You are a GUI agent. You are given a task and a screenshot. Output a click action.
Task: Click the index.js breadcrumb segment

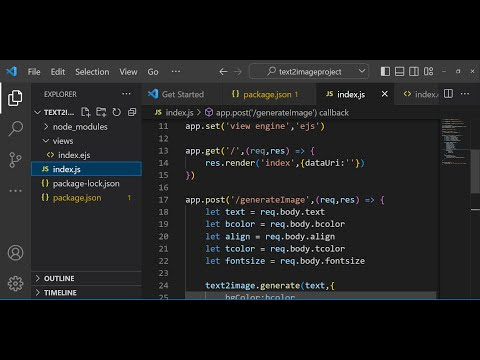(174, 113)
